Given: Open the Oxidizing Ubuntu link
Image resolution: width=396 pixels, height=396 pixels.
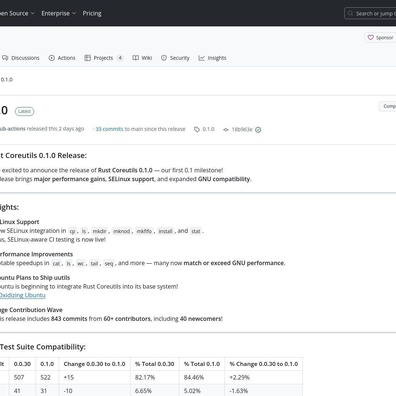Looking at the screenshot, I should click(x=23, y=295).
